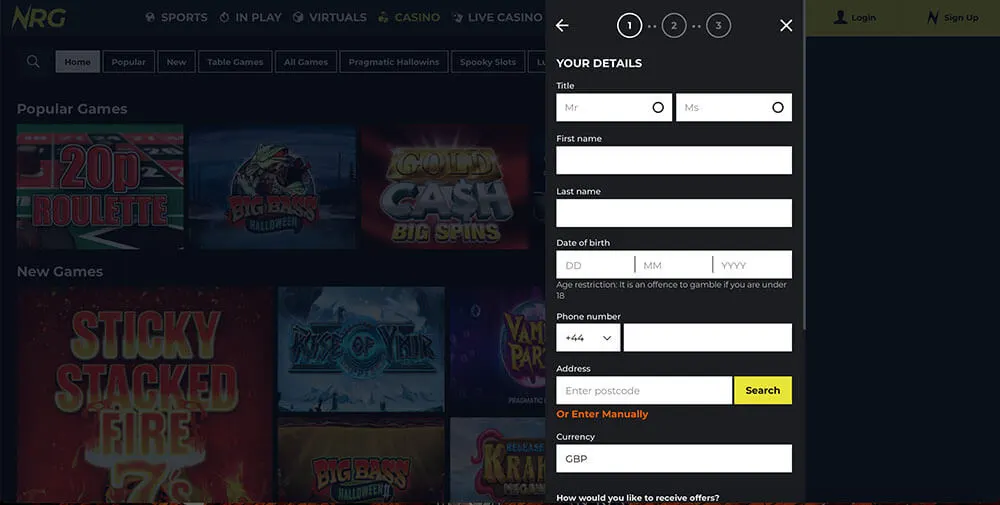This screenshot has height=505, width=1000.
Task: Open the Live Casino section
Action: (x=497, y=17)
